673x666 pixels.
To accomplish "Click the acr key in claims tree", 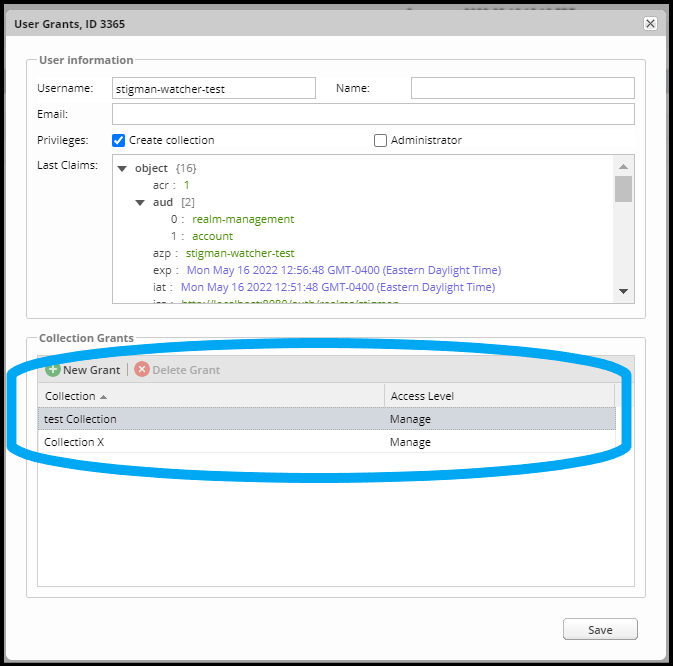I will [161, 185].
